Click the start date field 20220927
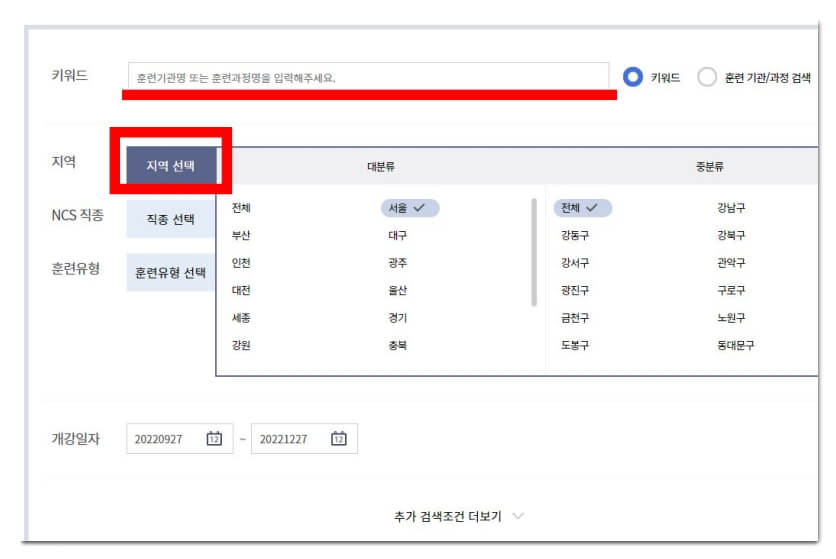The width and height of the screenshot is (836, 559). click(180, 438)
